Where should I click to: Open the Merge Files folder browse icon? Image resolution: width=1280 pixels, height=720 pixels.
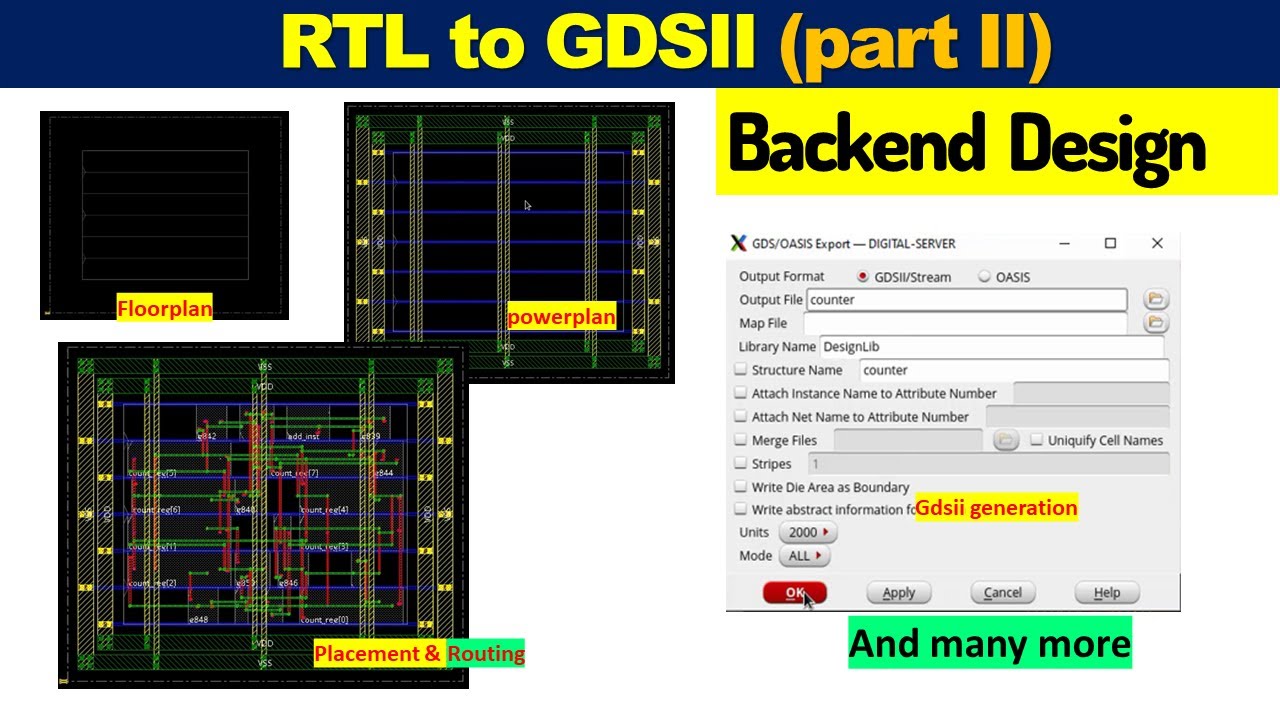point(1005,440)
